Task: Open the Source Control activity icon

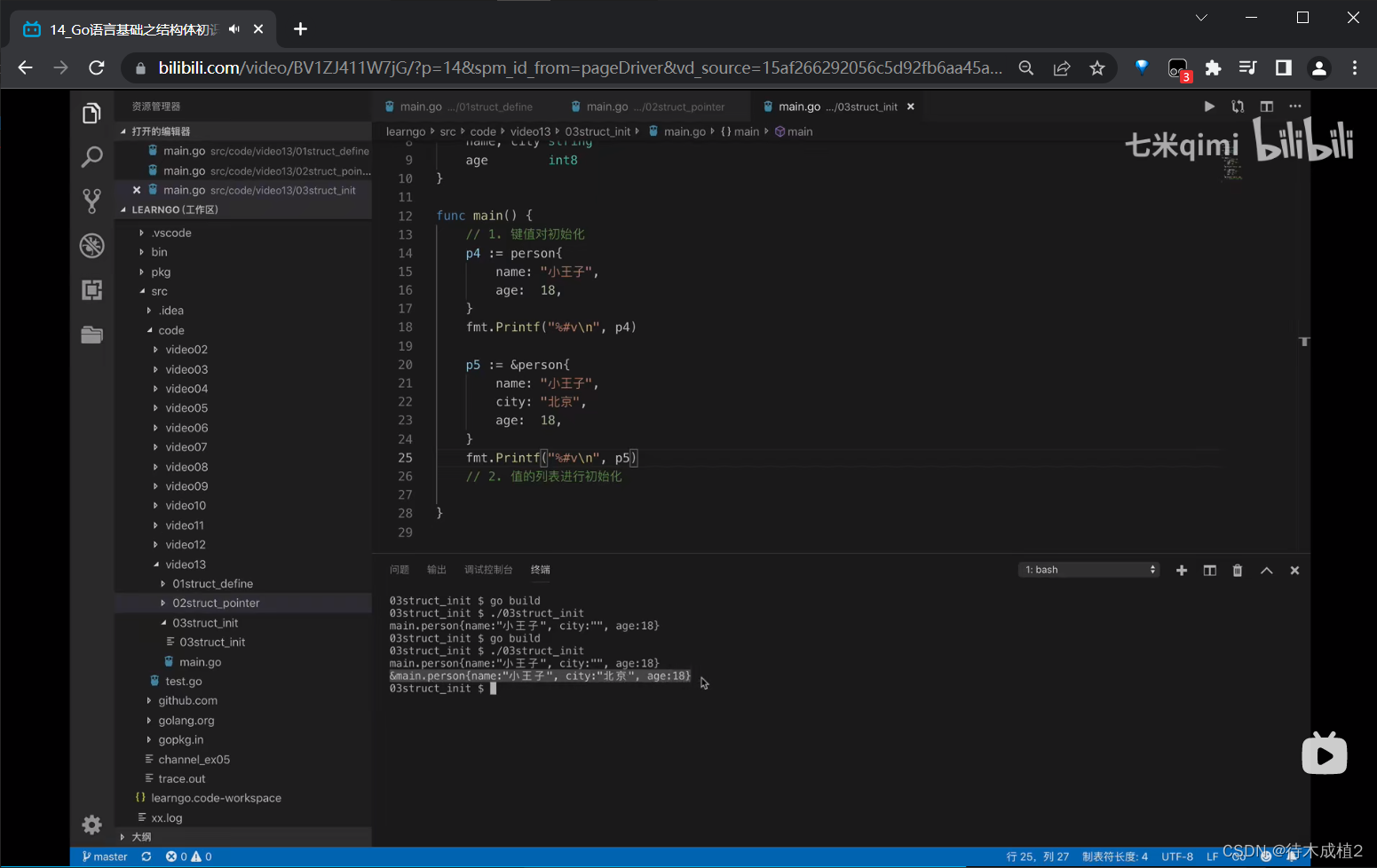Action: pos(91,201)
